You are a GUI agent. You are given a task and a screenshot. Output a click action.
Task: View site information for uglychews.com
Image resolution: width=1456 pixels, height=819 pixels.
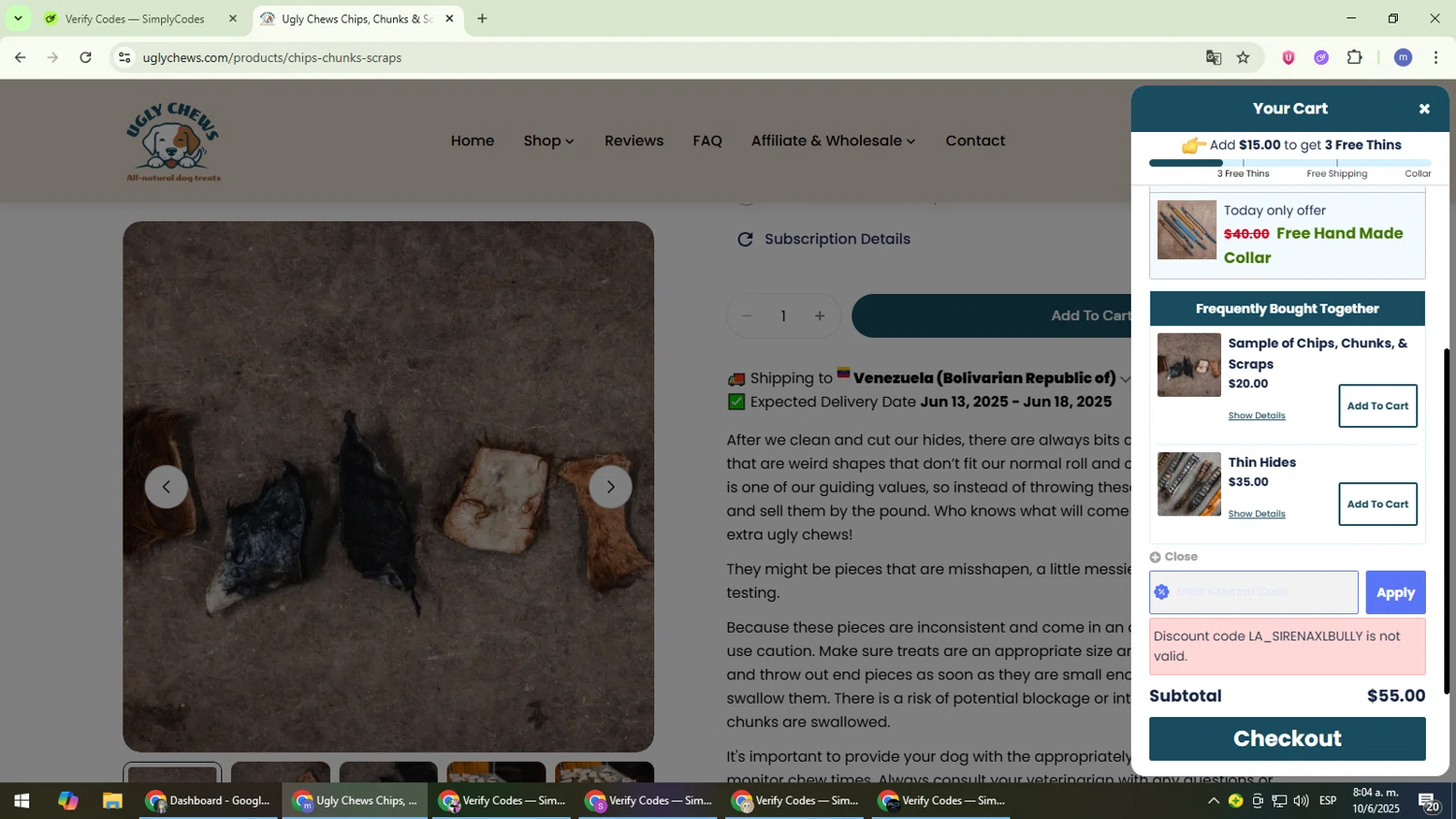[x=123, y=58]
